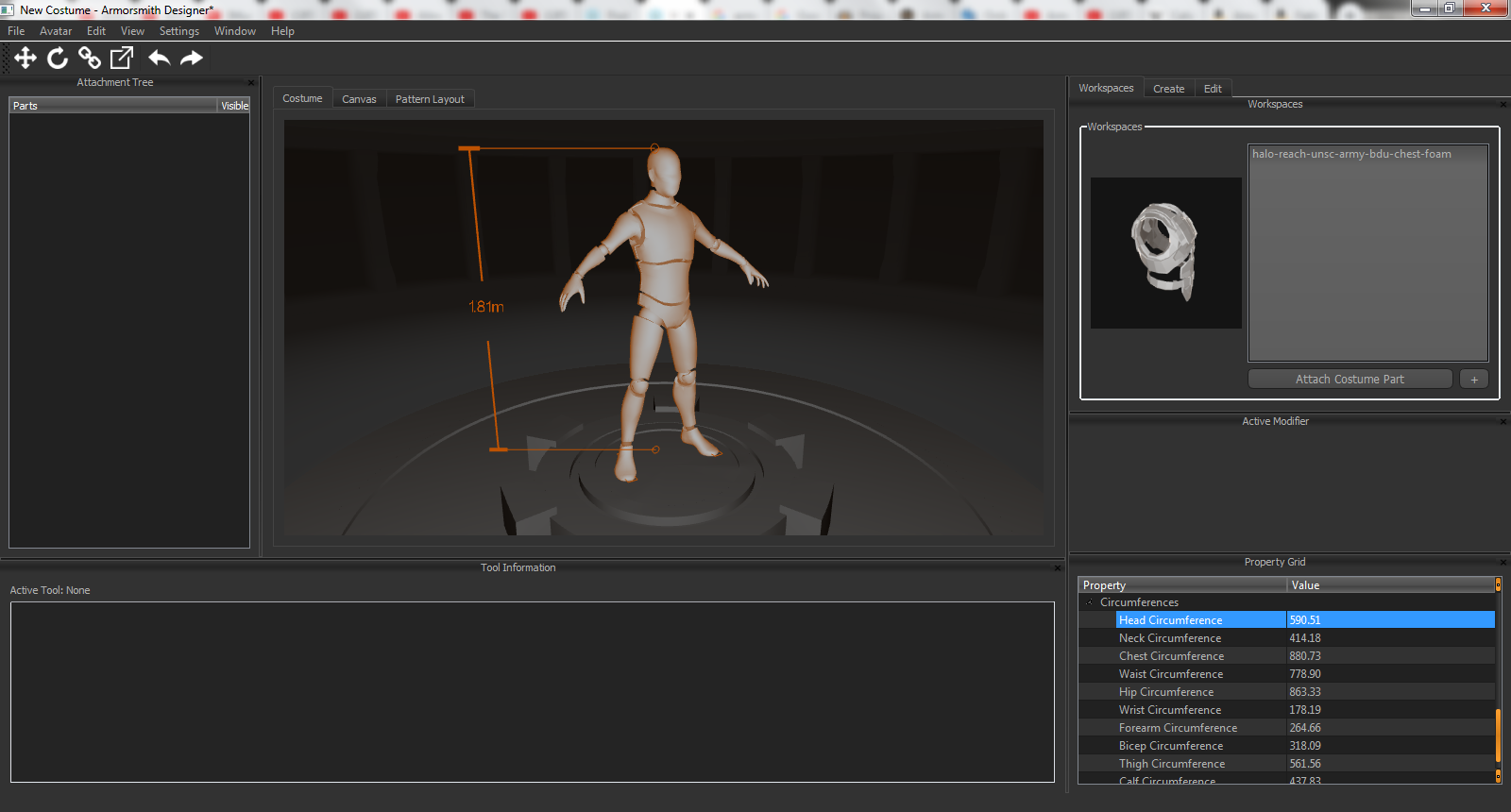1511x812 pixels.
Task: Click the chest armor preview thumbnail
Action: [1165, 253]
